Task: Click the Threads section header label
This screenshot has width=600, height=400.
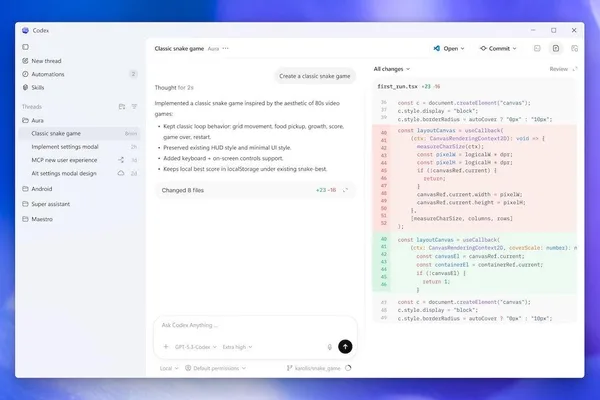Action: coord(32,107)
